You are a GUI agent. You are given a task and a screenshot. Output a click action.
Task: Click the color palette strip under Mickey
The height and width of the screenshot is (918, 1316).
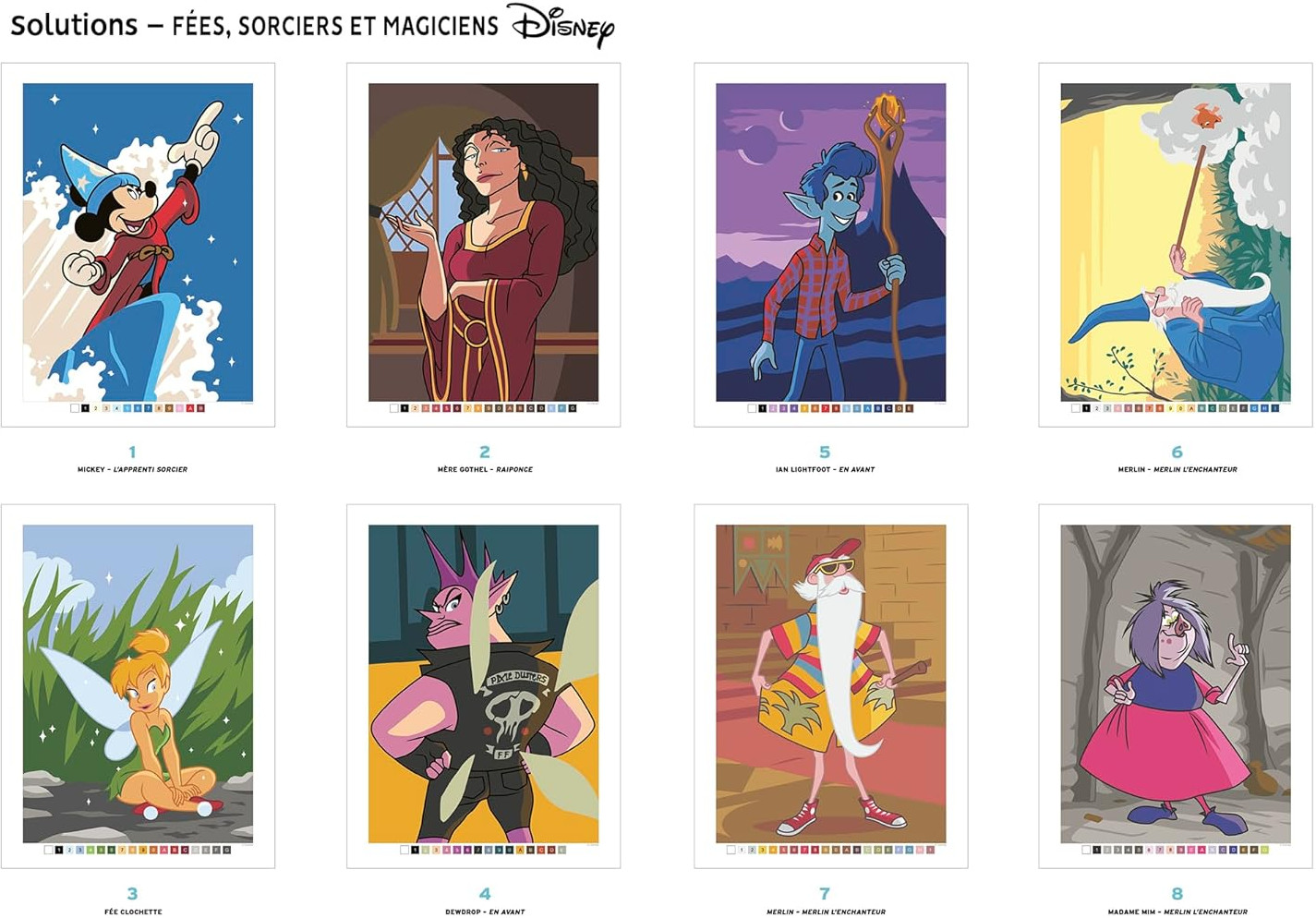[x=138, y=408]
